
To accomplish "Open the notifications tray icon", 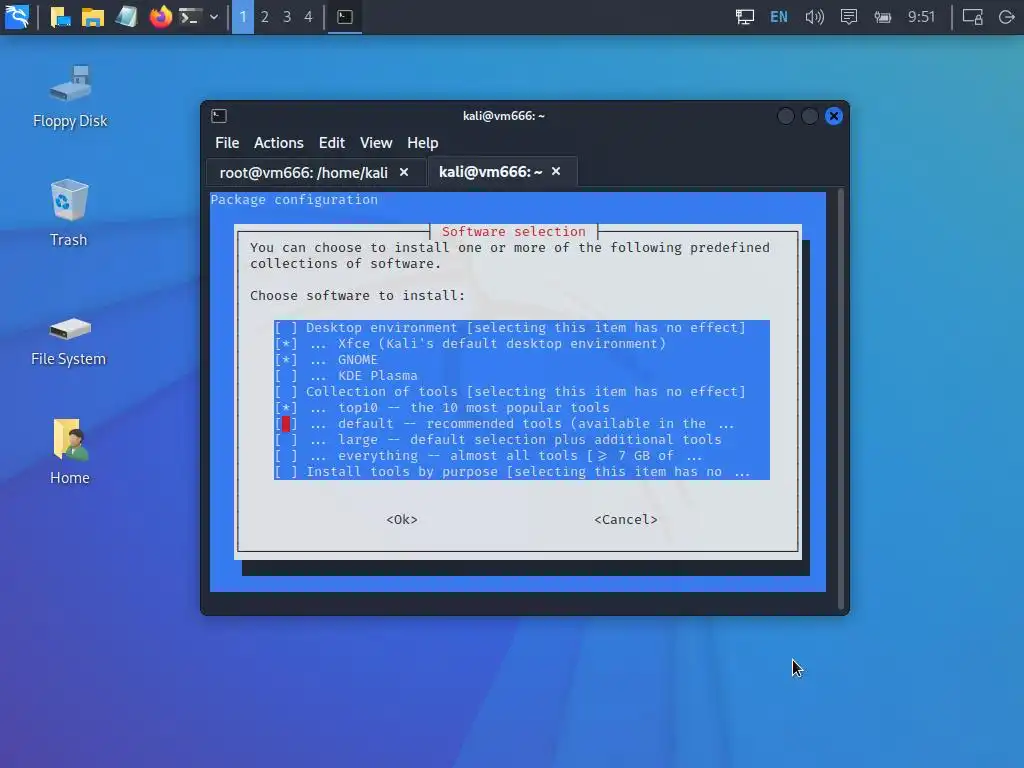I will click(x=848, y=17).
